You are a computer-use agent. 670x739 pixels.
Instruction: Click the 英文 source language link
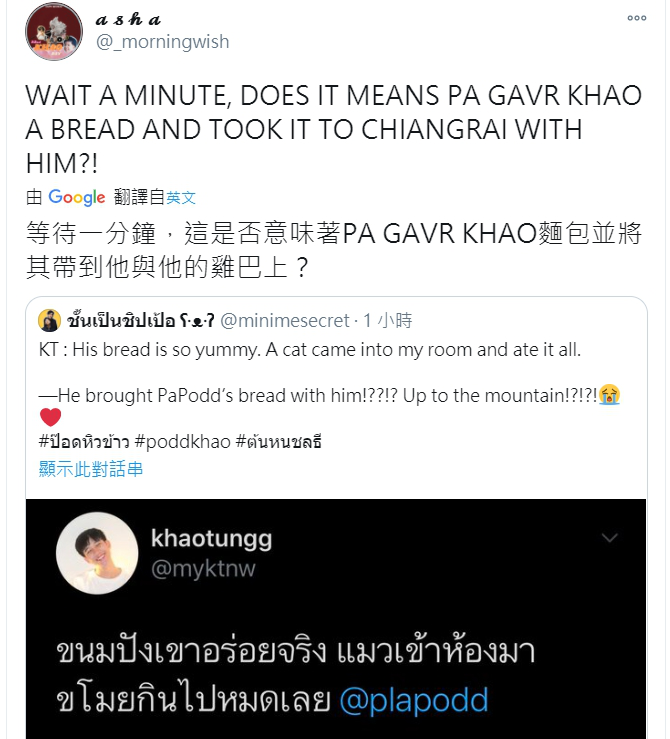181,197
